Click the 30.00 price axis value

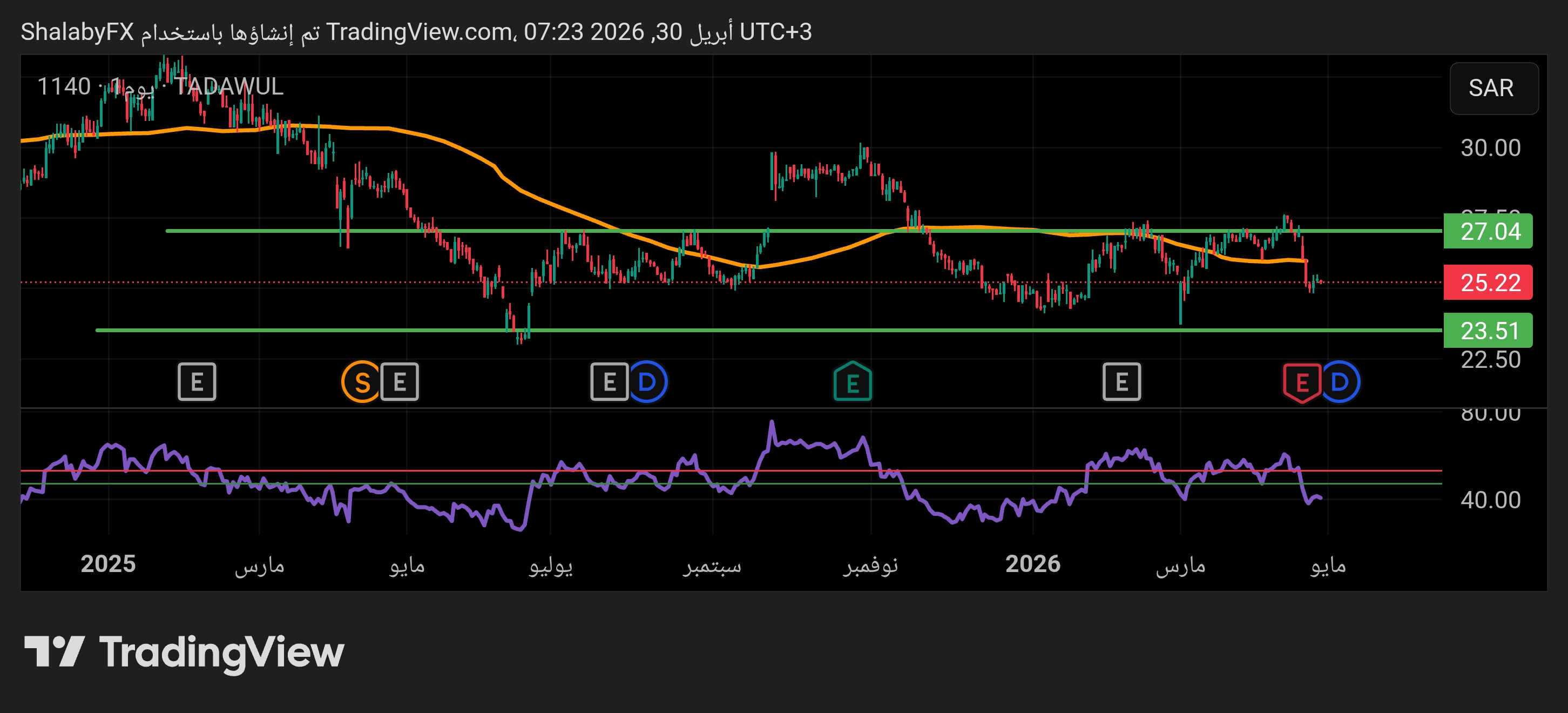click(1490, 148)
